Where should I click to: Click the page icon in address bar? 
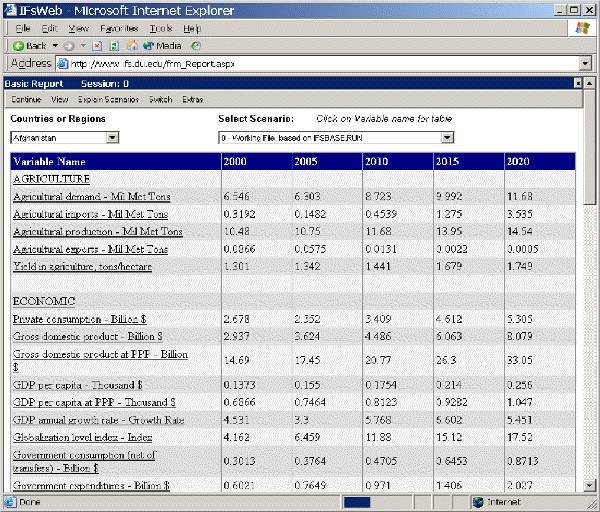62,64
